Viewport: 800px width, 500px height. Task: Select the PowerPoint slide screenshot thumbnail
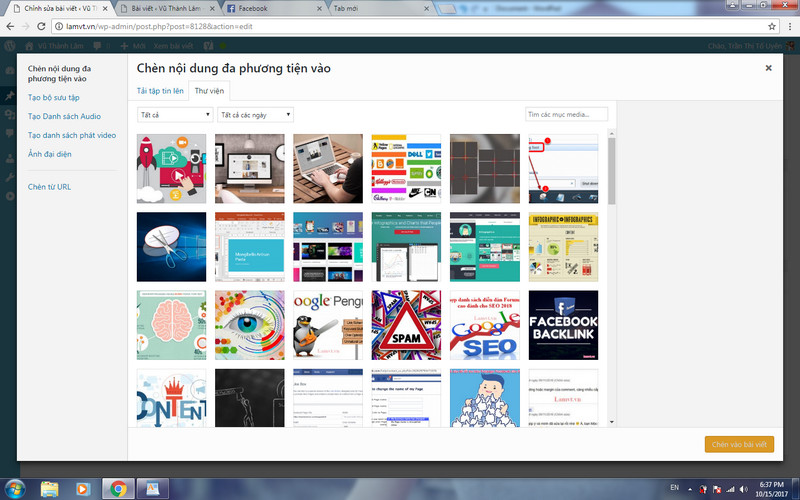[250, 247]
